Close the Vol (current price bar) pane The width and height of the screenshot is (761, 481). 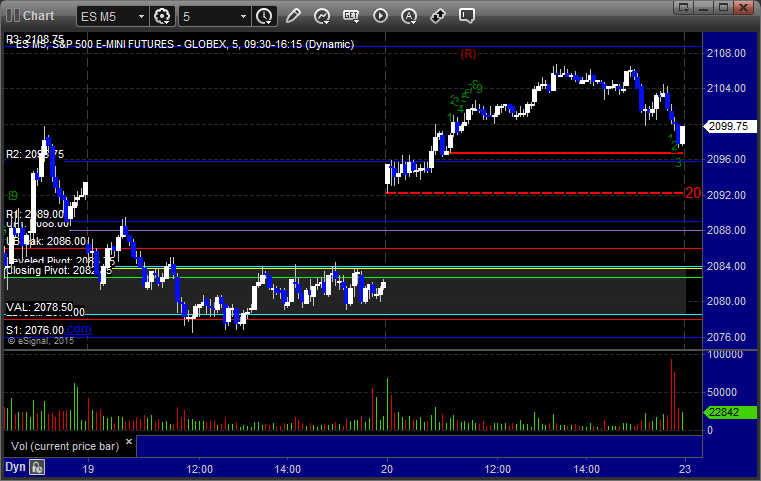coord(129,442)
